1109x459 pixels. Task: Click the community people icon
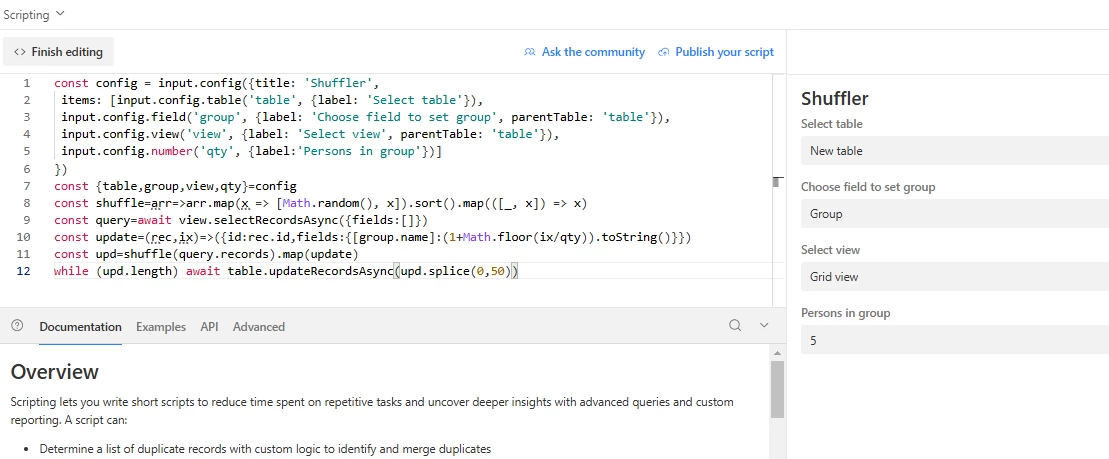(530, 52)
